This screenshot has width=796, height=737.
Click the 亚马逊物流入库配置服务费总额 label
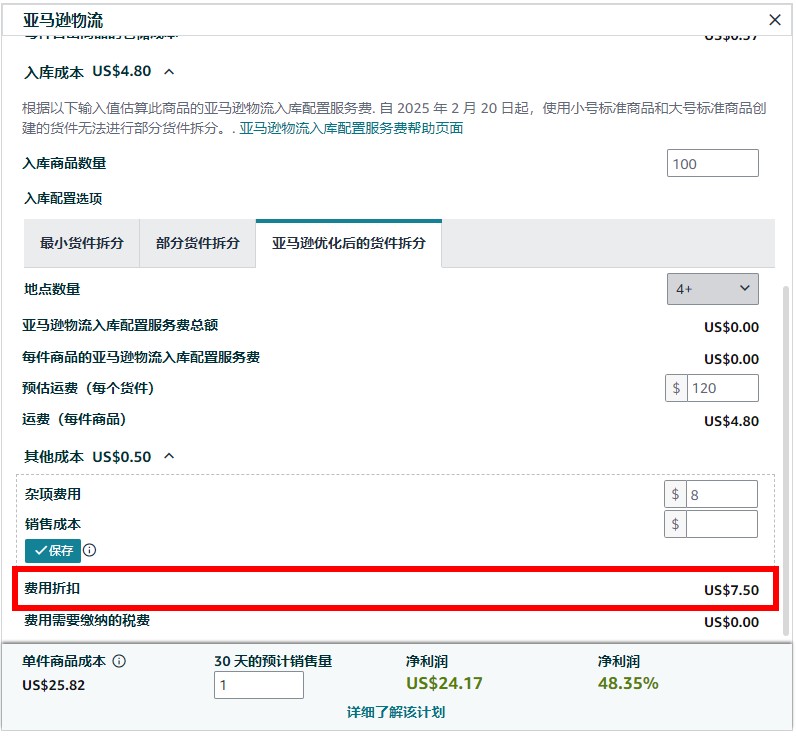point(120,325)
